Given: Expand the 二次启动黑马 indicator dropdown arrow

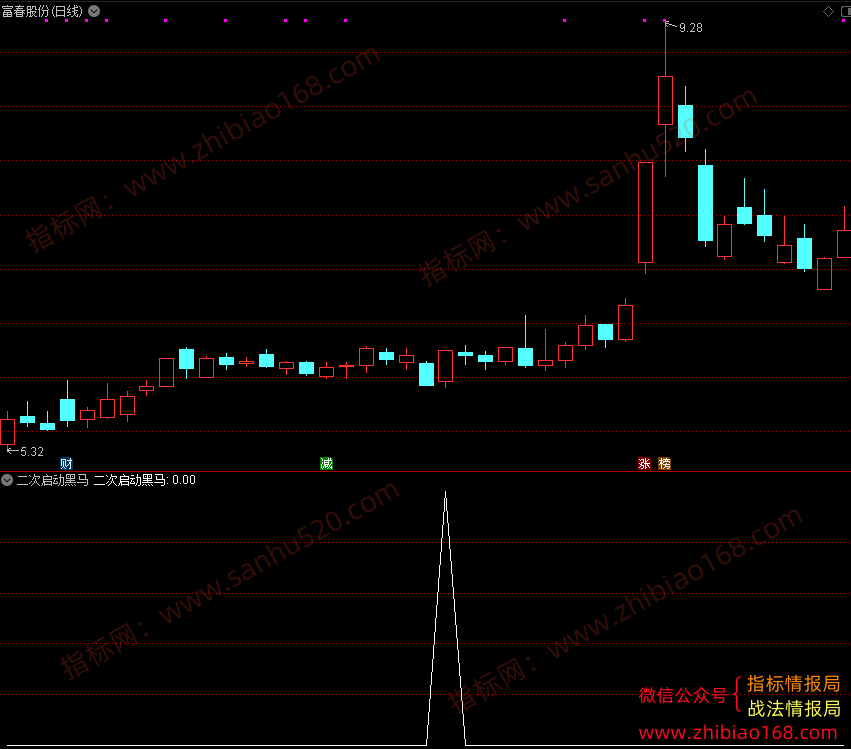Looking at the screenshot, I should pyautogui.click(x=7, y=480).
